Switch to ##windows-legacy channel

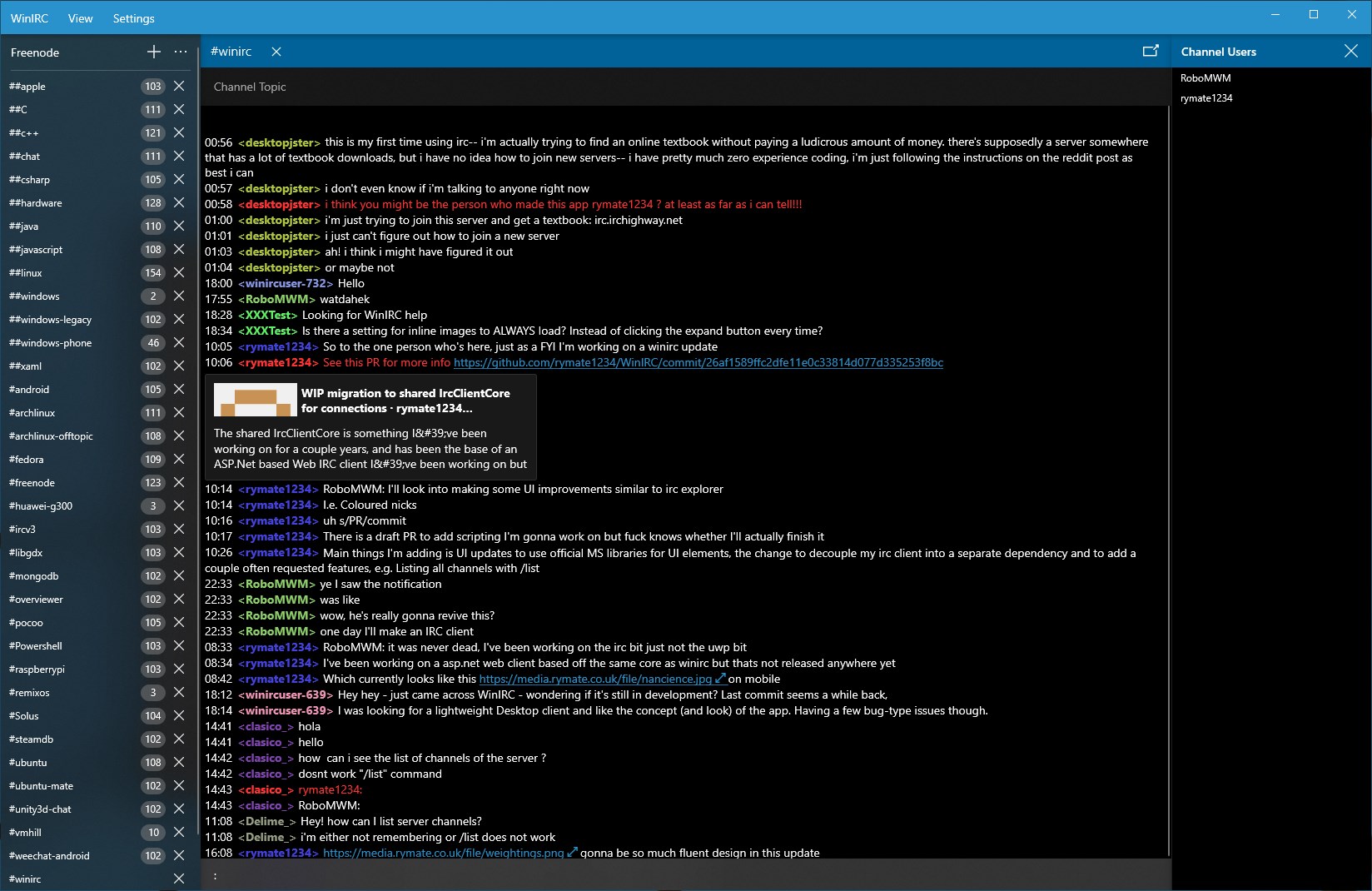point(50,320)
